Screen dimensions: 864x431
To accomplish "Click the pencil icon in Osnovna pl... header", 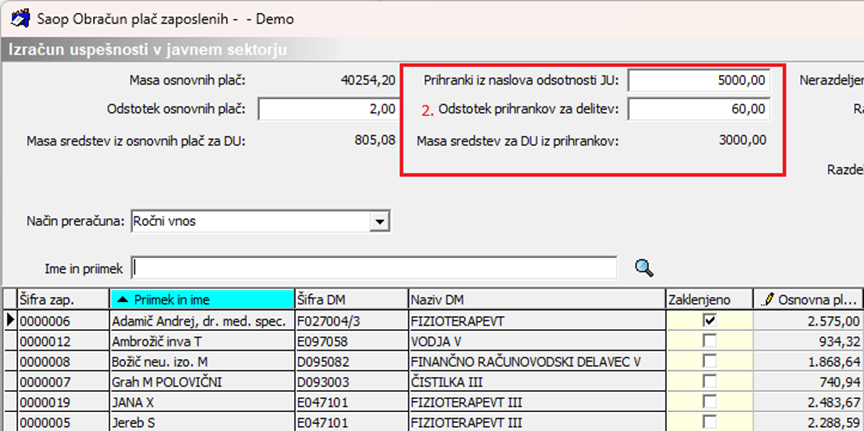I will click(x=766, y=300).
